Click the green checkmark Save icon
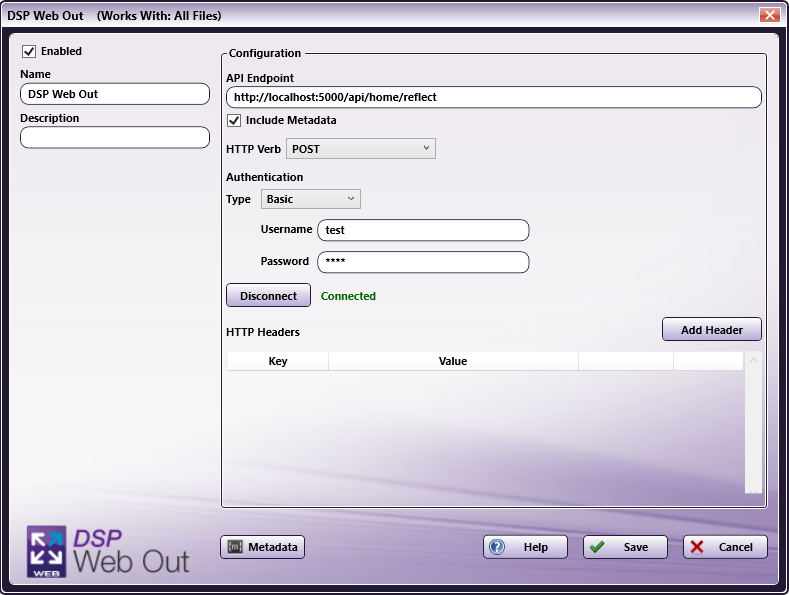This screenshot has width=789, height=595. 597,547
